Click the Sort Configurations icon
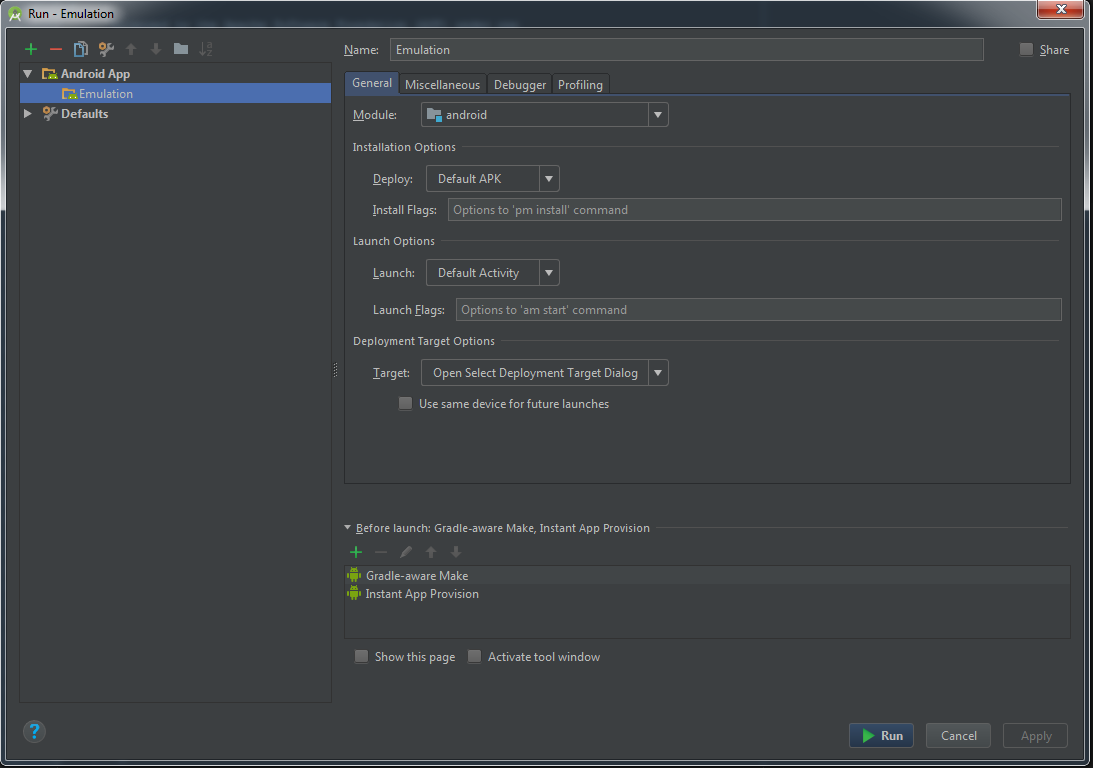Screen dimensions: 1093x768 click(x=206, y=49)
